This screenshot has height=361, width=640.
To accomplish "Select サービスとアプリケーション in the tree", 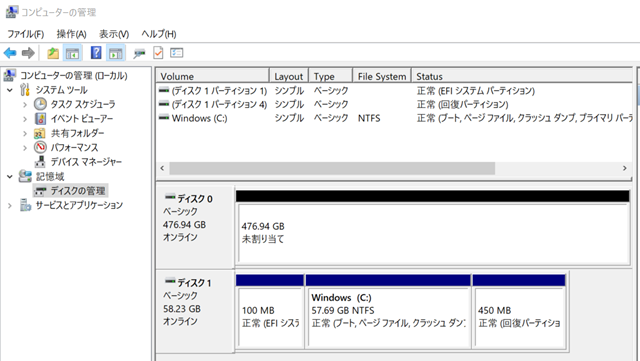I will 79,205.
